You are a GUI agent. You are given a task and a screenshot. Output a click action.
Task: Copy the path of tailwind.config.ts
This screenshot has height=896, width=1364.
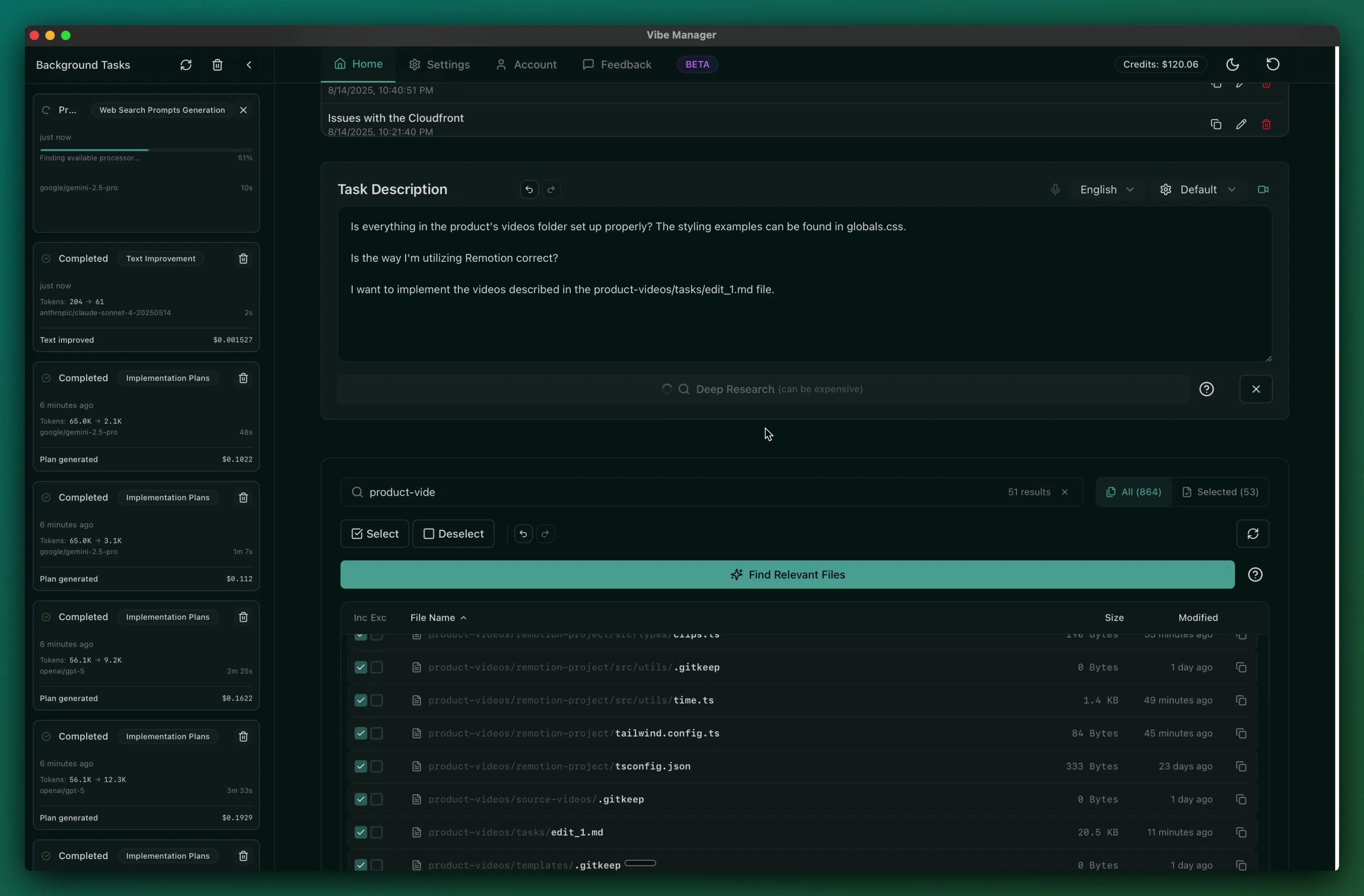pos(1241,734)
